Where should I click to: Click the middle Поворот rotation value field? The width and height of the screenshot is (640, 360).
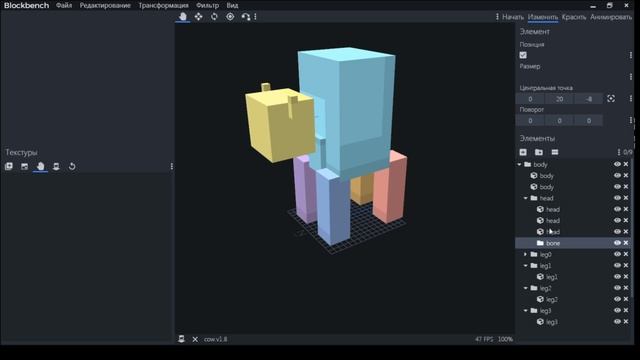click(559, 120)
